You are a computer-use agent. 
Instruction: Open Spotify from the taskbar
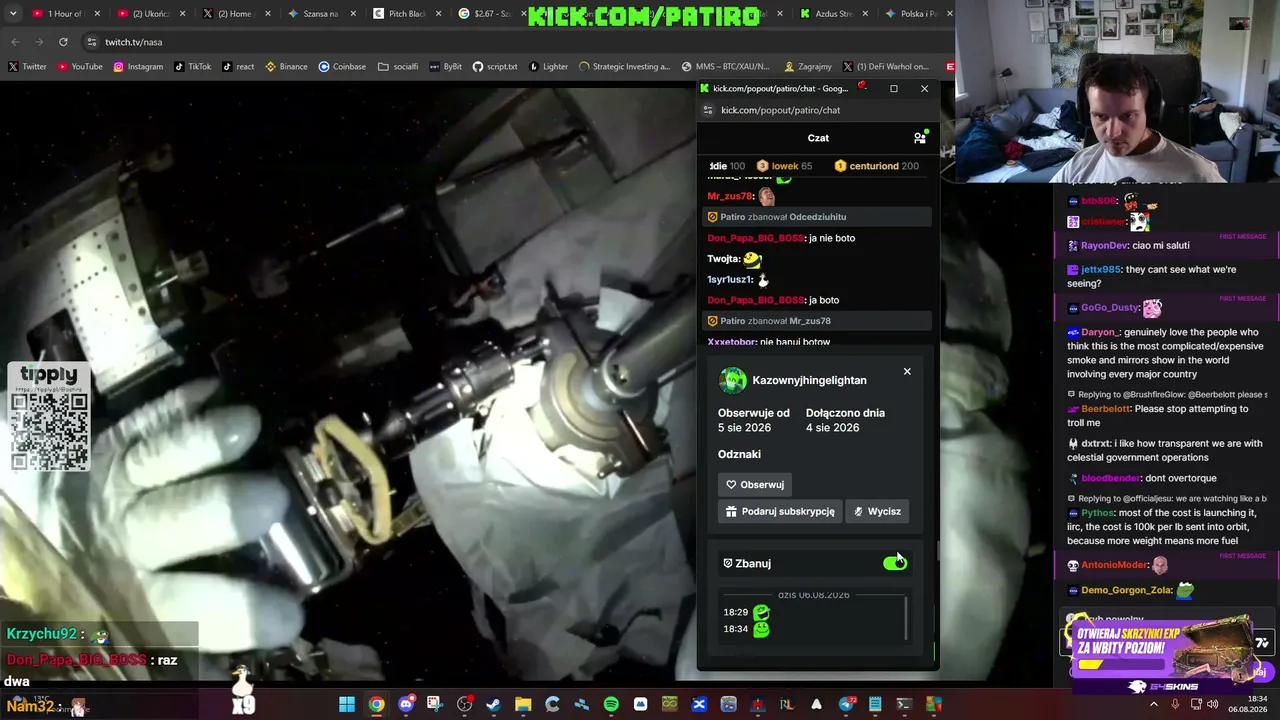[x=611, y=705]
